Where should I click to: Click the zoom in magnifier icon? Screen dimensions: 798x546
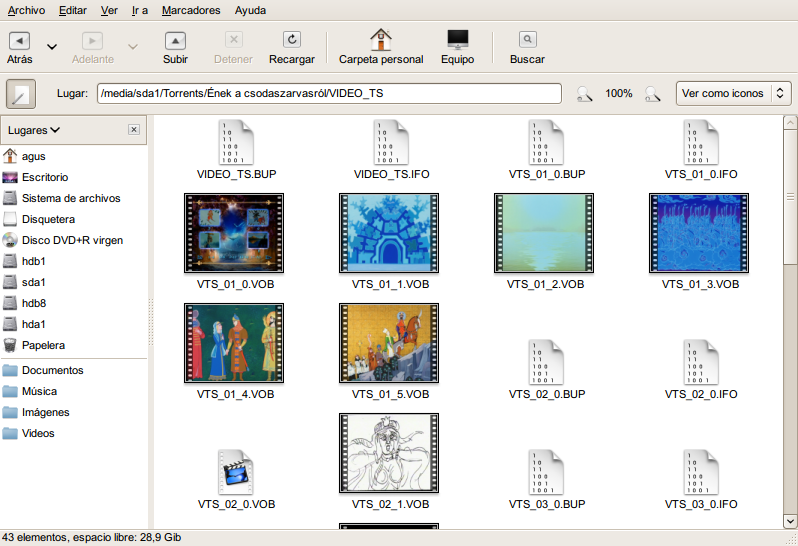pyautogui.click(x=652, y=94)
